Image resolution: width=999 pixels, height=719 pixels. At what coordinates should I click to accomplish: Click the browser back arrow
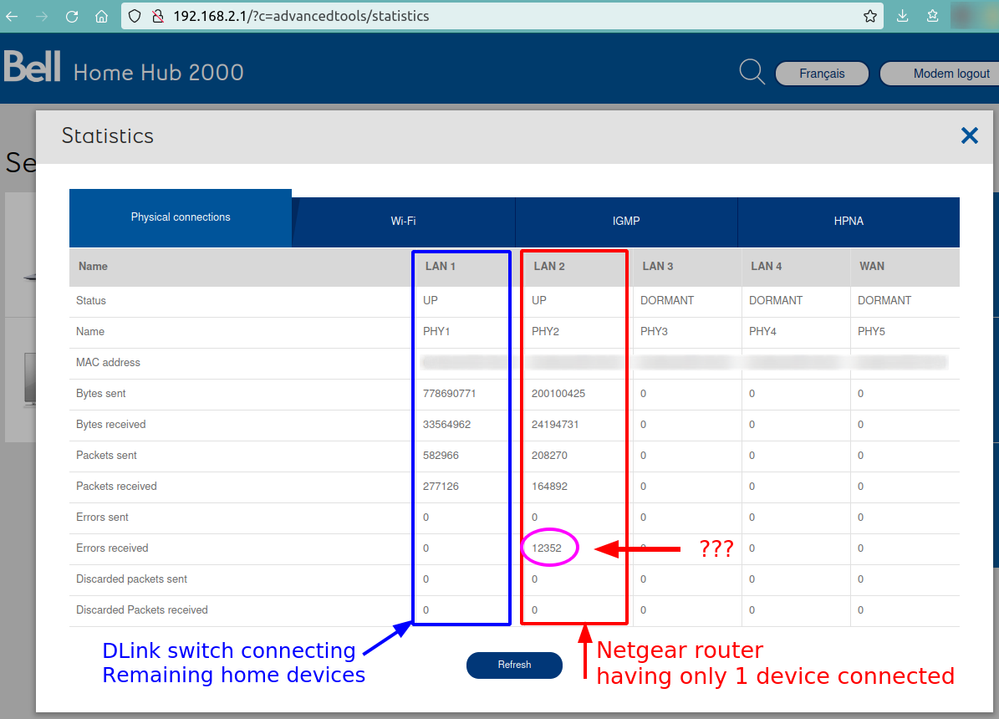[12, 16]
